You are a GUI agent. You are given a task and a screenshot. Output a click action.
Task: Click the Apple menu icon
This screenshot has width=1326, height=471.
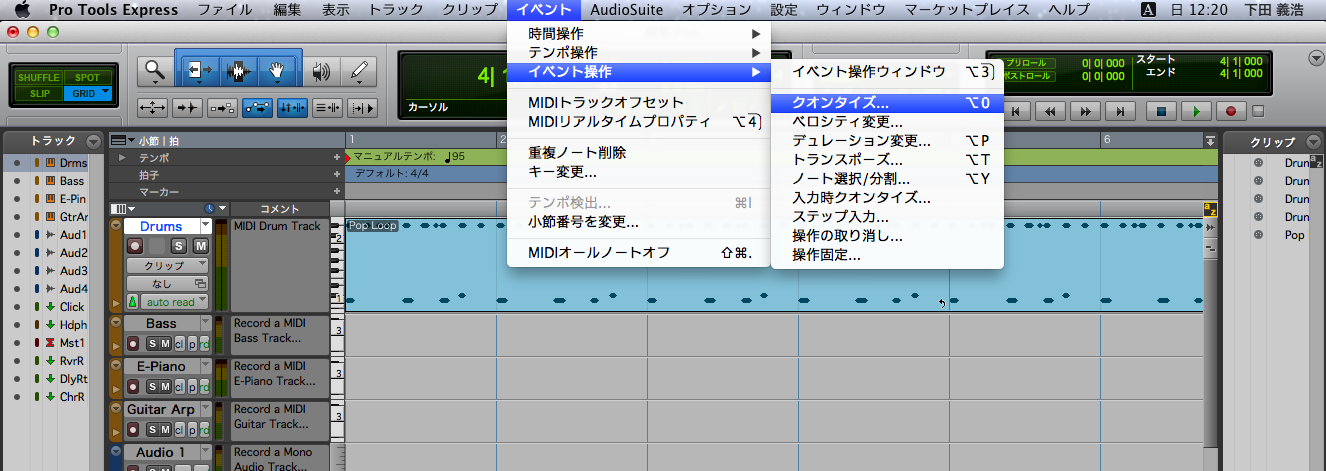pos(24,10)
